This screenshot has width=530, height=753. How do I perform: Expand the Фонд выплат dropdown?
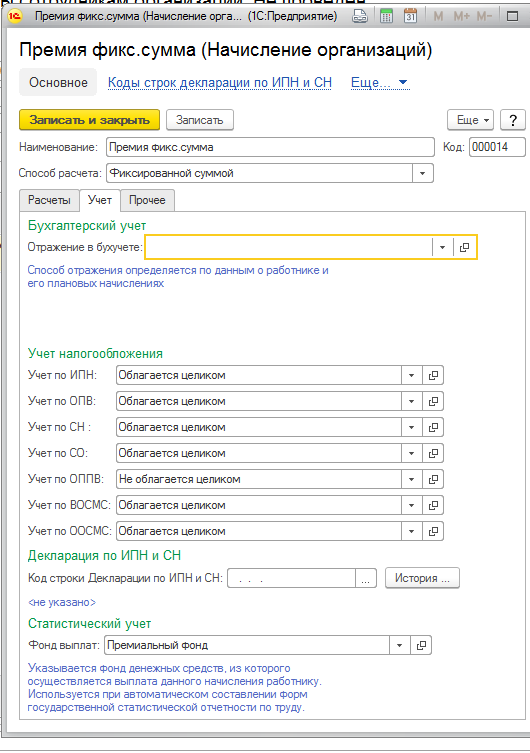[x=399, y=645]
